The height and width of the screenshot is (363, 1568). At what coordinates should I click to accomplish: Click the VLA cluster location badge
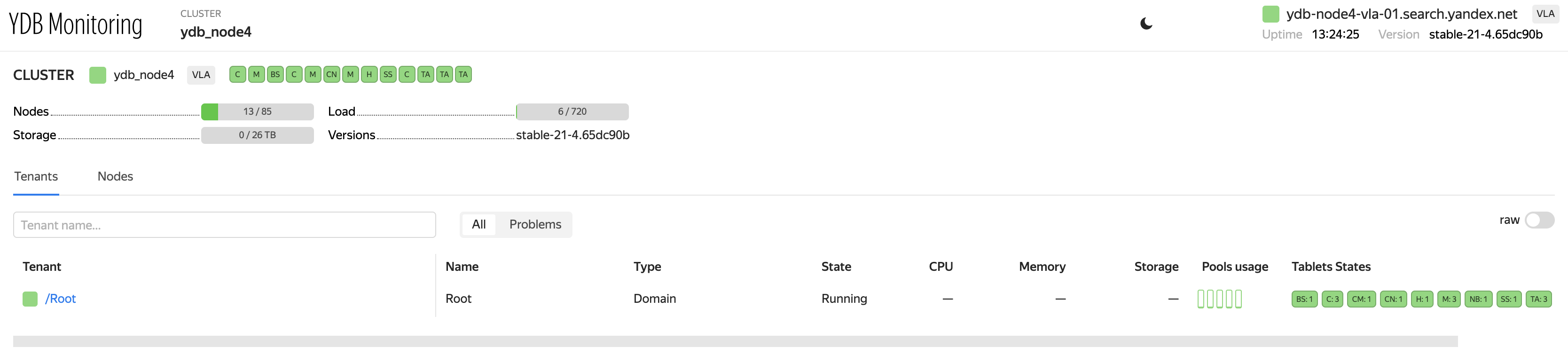click(x=201, y=74)
